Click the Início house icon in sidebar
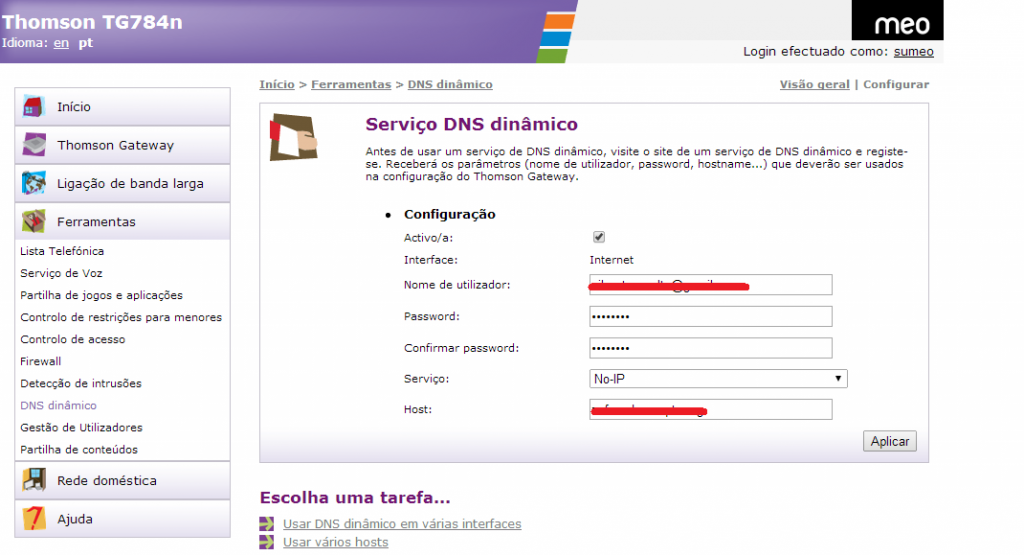 click(34, 107)
